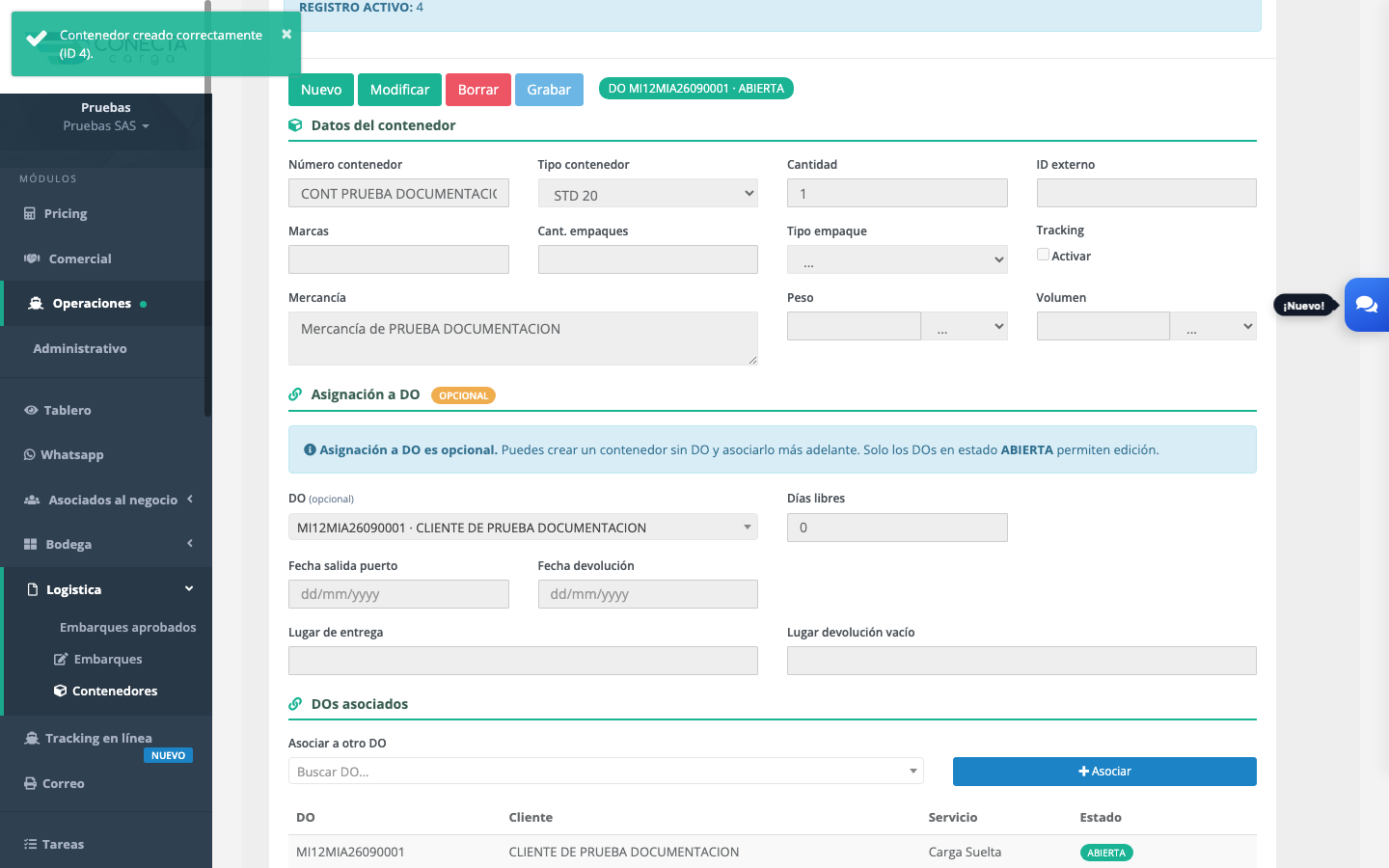Collapse the Logistica menu section
1389x868 pixels.
189,588
